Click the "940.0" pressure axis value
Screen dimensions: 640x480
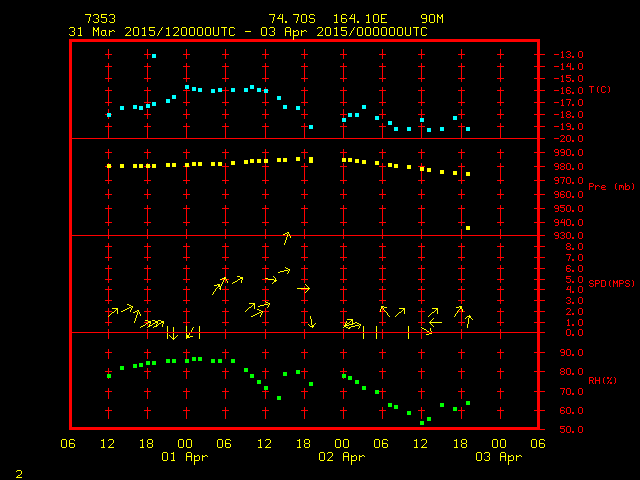point(568,222)
